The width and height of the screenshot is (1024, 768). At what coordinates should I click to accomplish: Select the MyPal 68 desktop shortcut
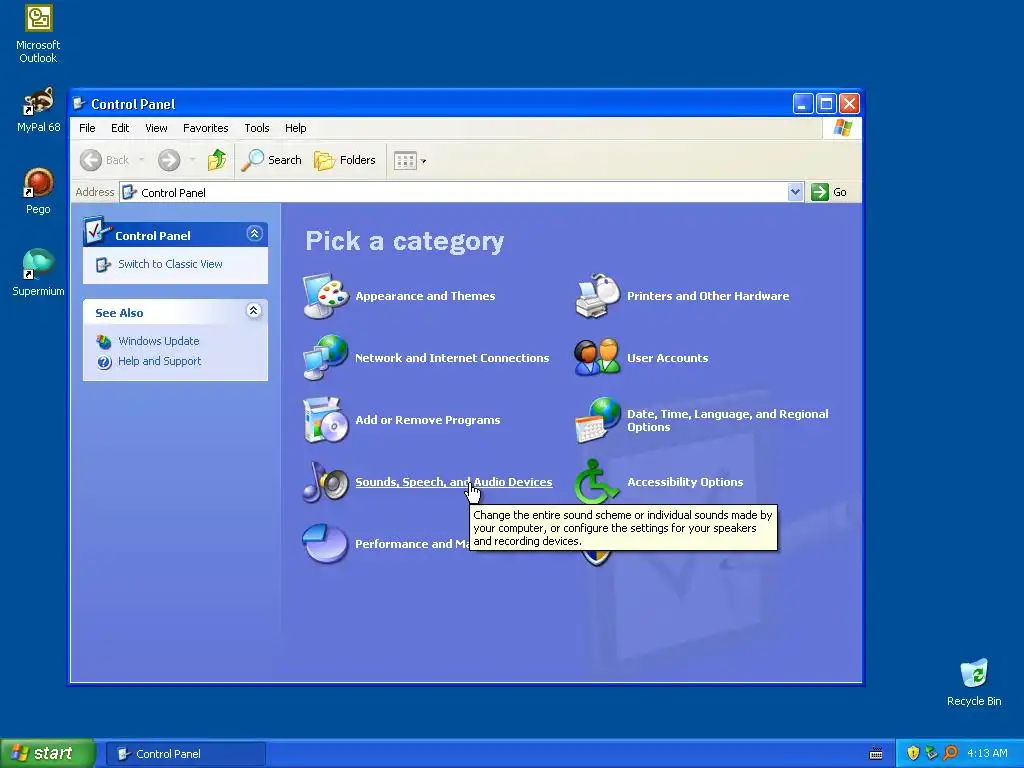39,110
